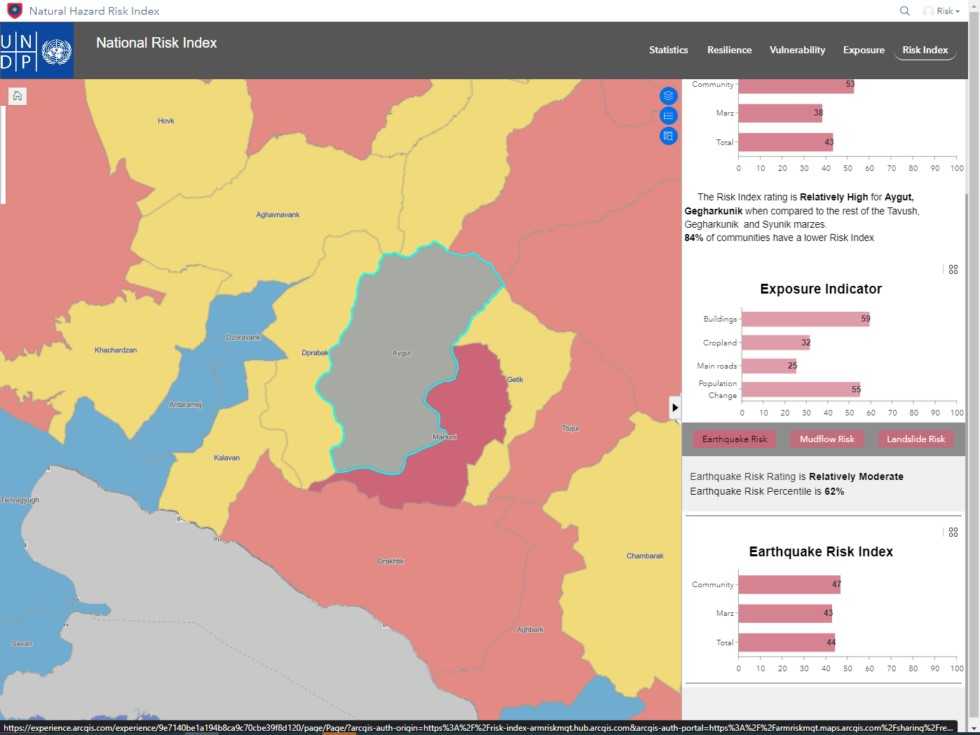Click the search magnifier in top bar

pyautogui.click(x=904, y=11)
